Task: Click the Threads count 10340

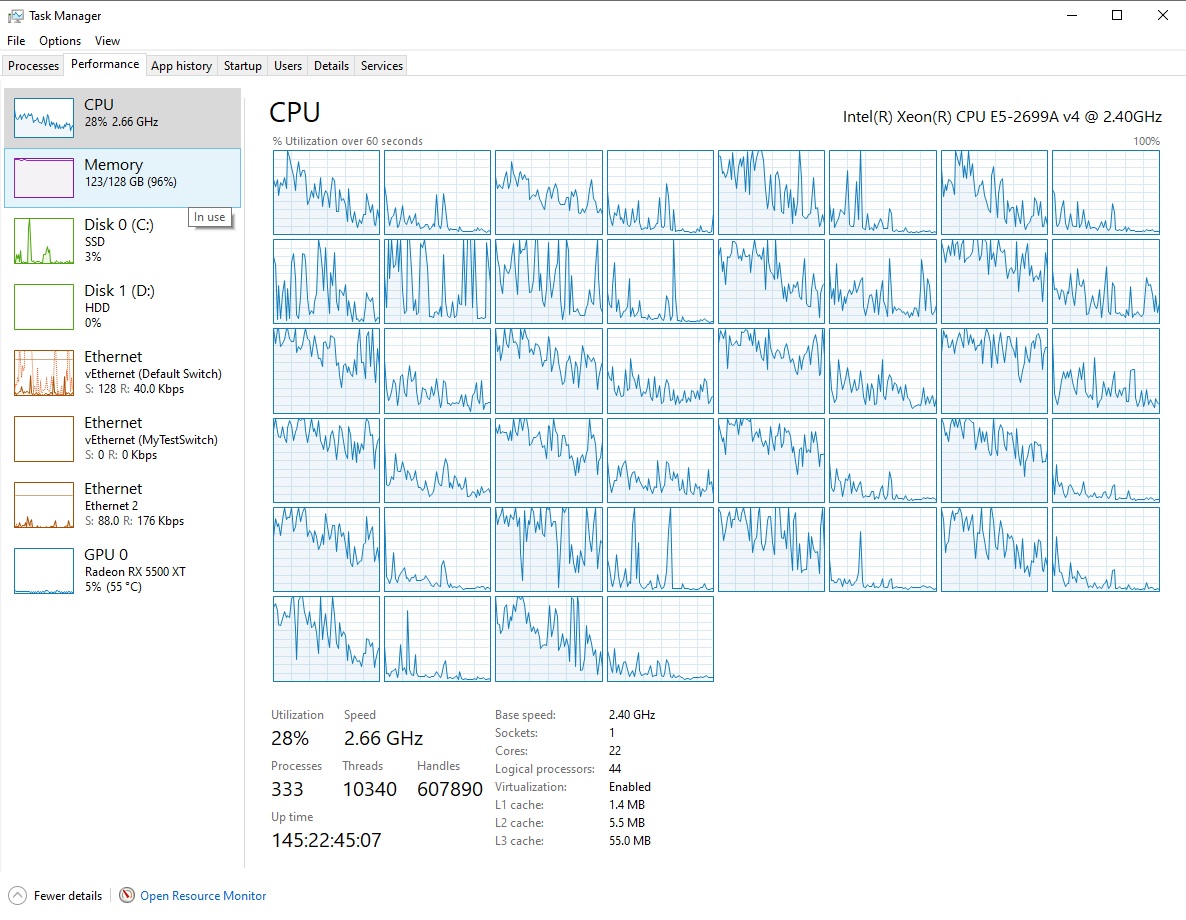Action: [x=369, y=789]
